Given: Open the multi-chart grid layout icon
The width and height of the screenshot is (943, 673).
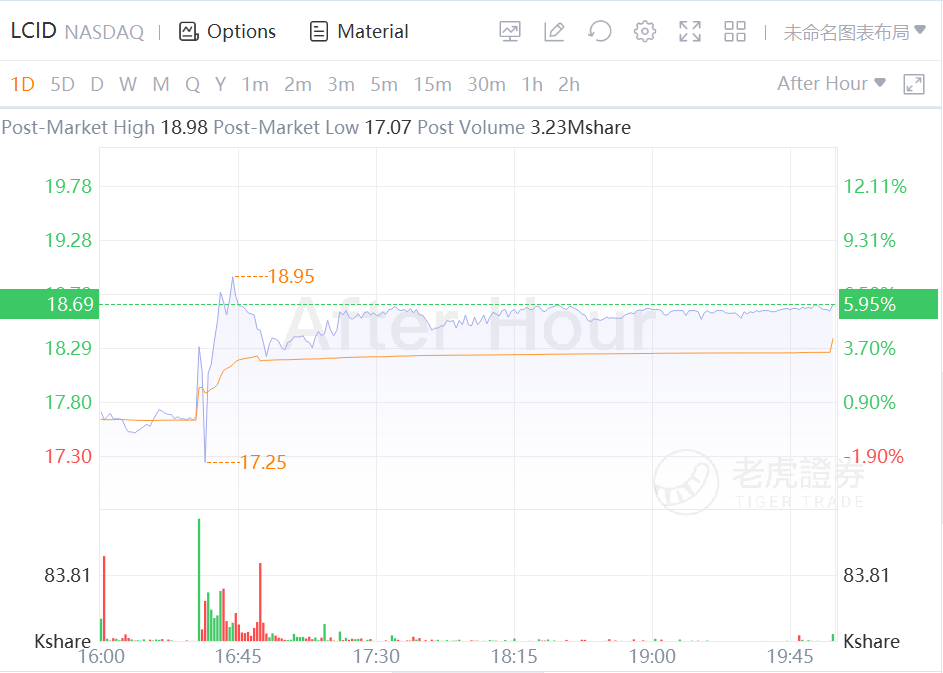Looking at the screenshot, I should pos(735,32).
